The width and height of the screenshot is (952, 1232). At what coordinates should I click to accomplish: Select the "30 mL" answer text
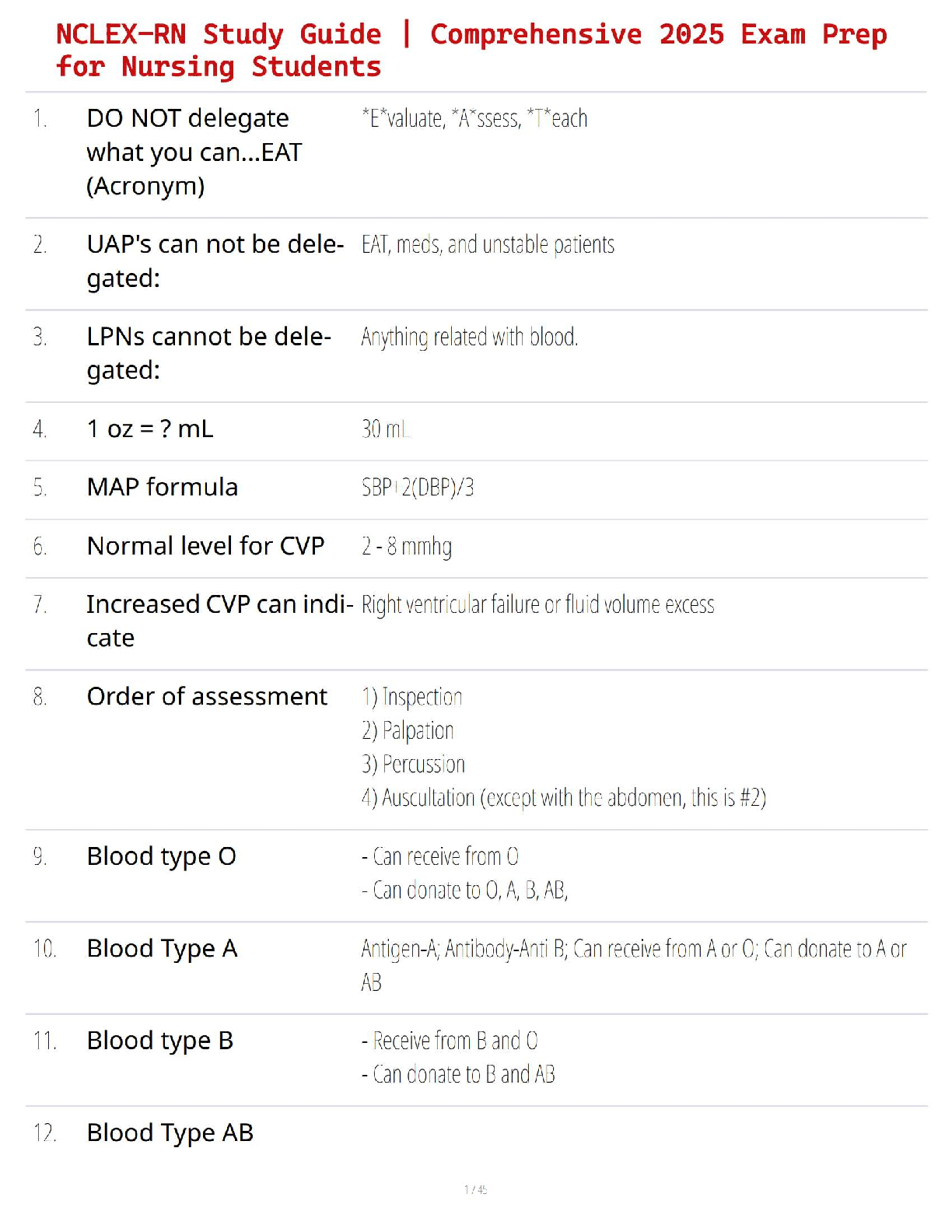[386, 429]
